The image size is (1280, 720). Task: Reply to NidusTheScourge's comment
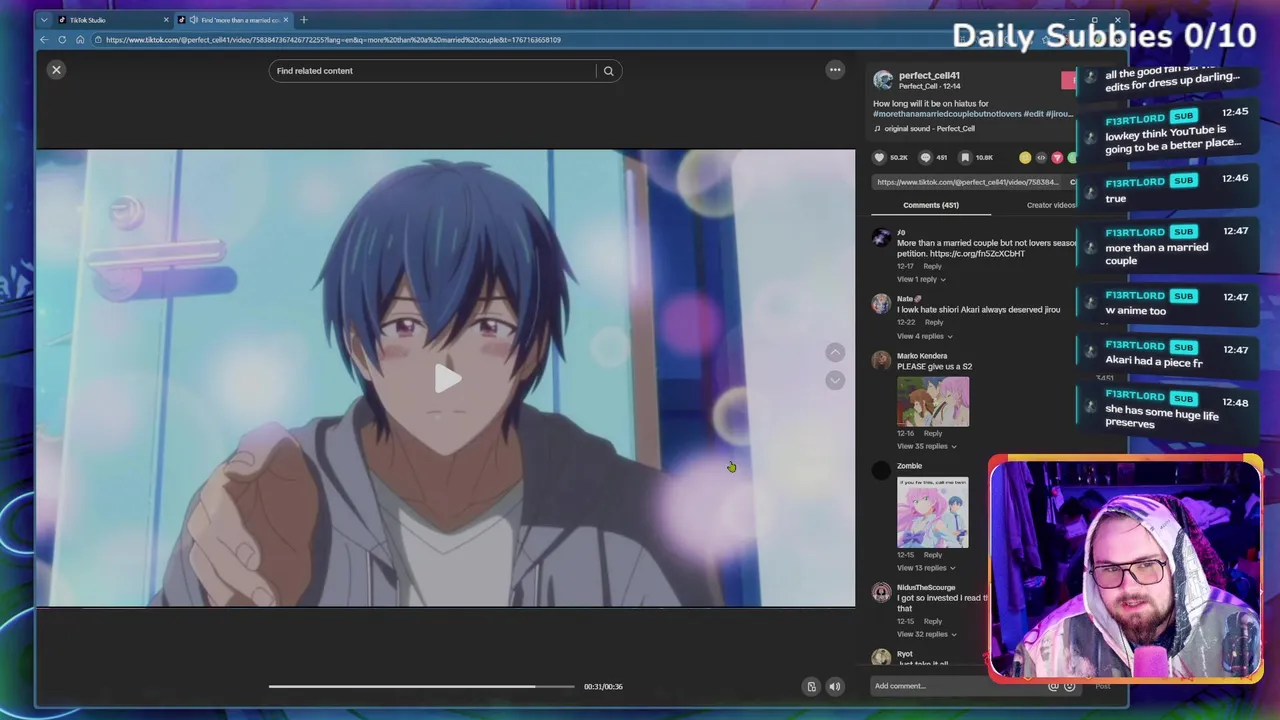[933, 621]
